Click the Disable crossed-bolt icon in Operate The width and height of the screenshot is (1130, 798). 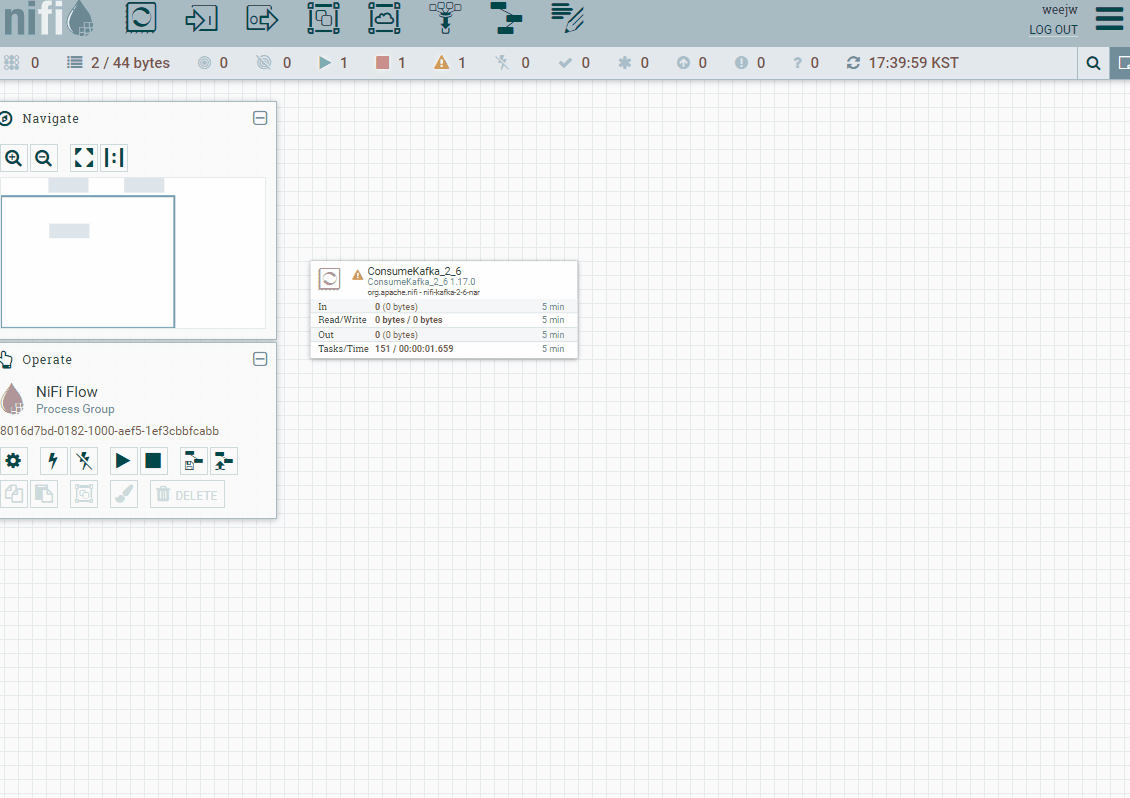84,461
